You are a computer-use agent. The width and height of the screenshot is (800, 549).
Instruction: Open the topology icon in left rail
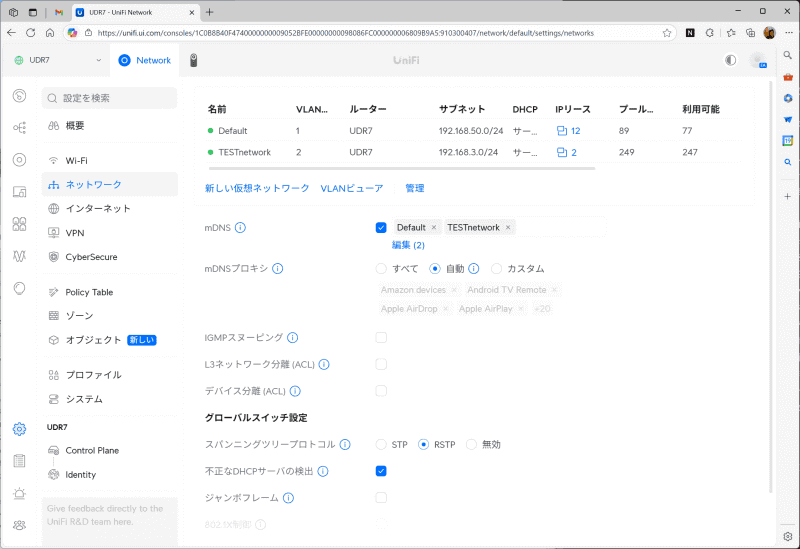click(19, 128)
